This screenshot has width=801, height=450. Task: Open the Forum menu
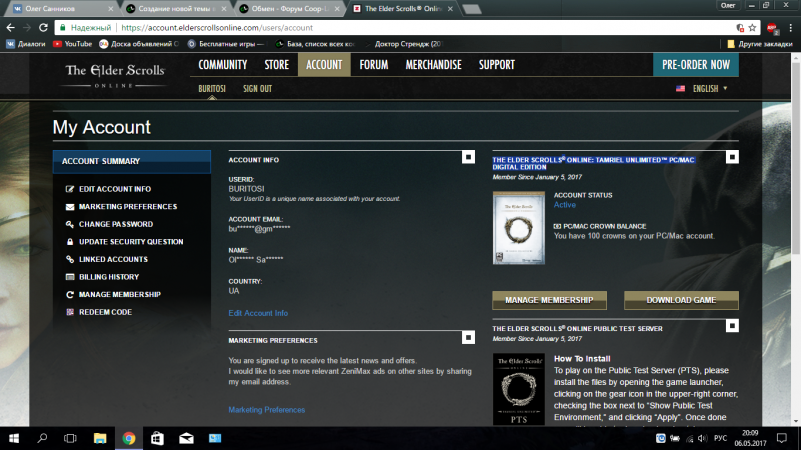click(x=373, y=65)
